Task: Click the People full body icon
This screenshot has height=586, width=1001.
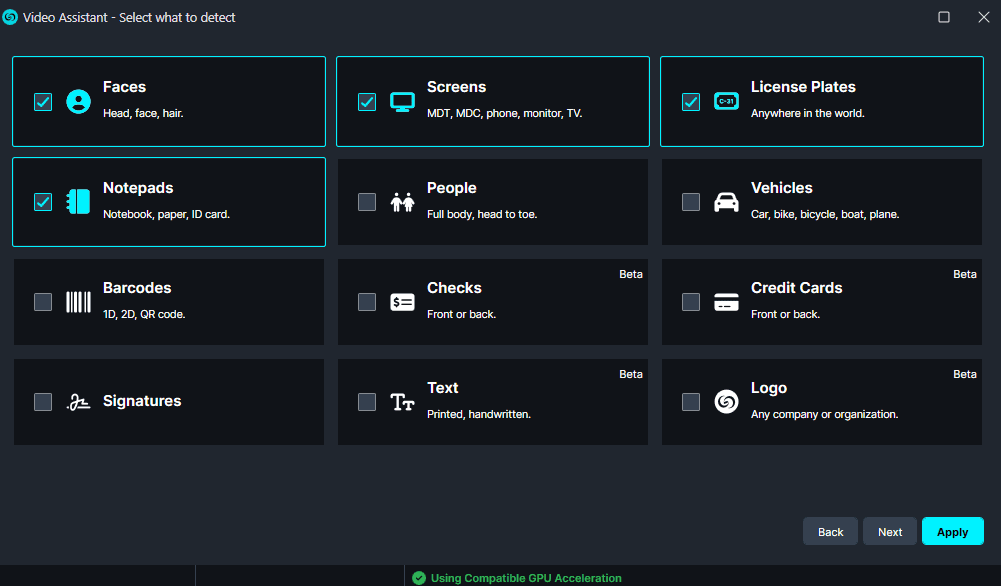Action: (x=402, y=202)
